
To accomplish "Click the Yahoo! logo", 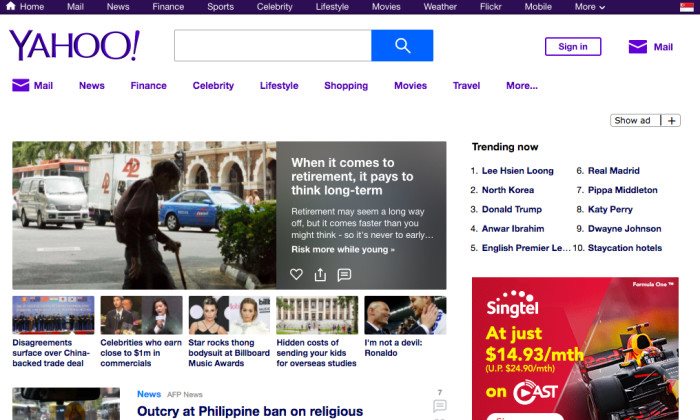I will (x=74, y=46).
